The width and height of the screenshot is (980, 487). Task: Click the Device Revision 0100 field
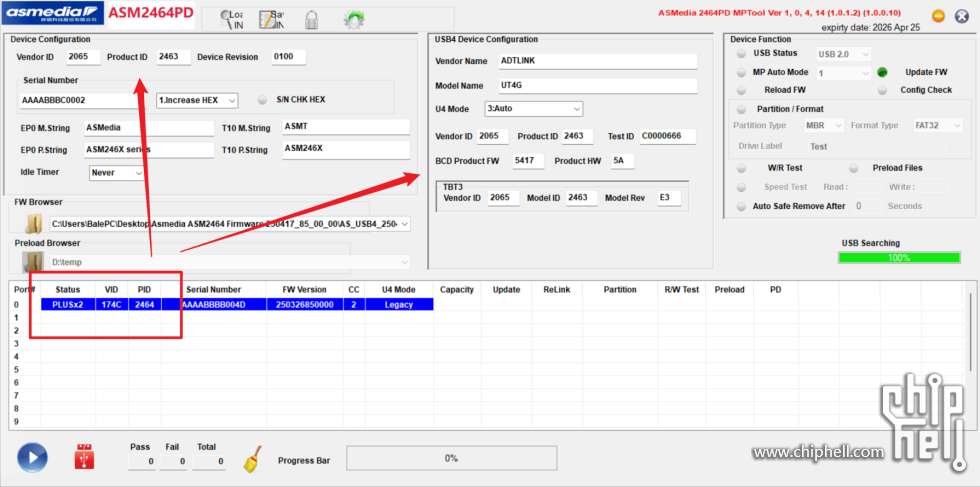[x=289, y=57]
